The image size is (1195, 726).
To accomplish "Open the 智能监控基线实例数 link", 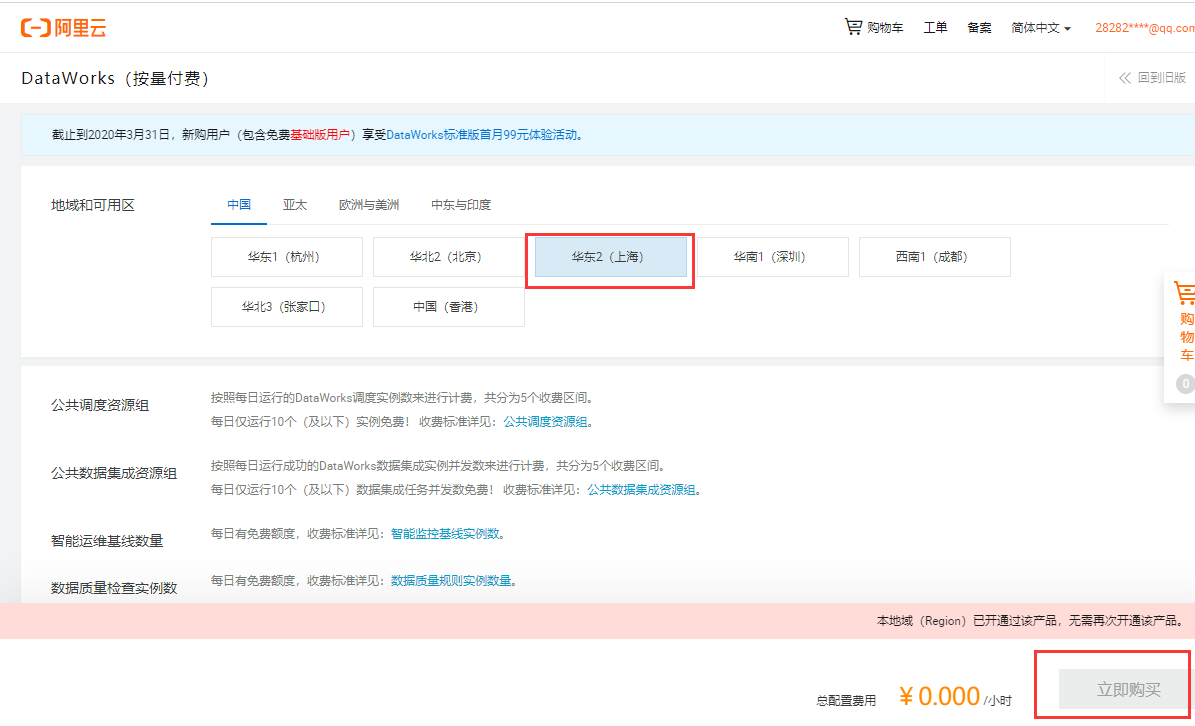I will point(445,534).
